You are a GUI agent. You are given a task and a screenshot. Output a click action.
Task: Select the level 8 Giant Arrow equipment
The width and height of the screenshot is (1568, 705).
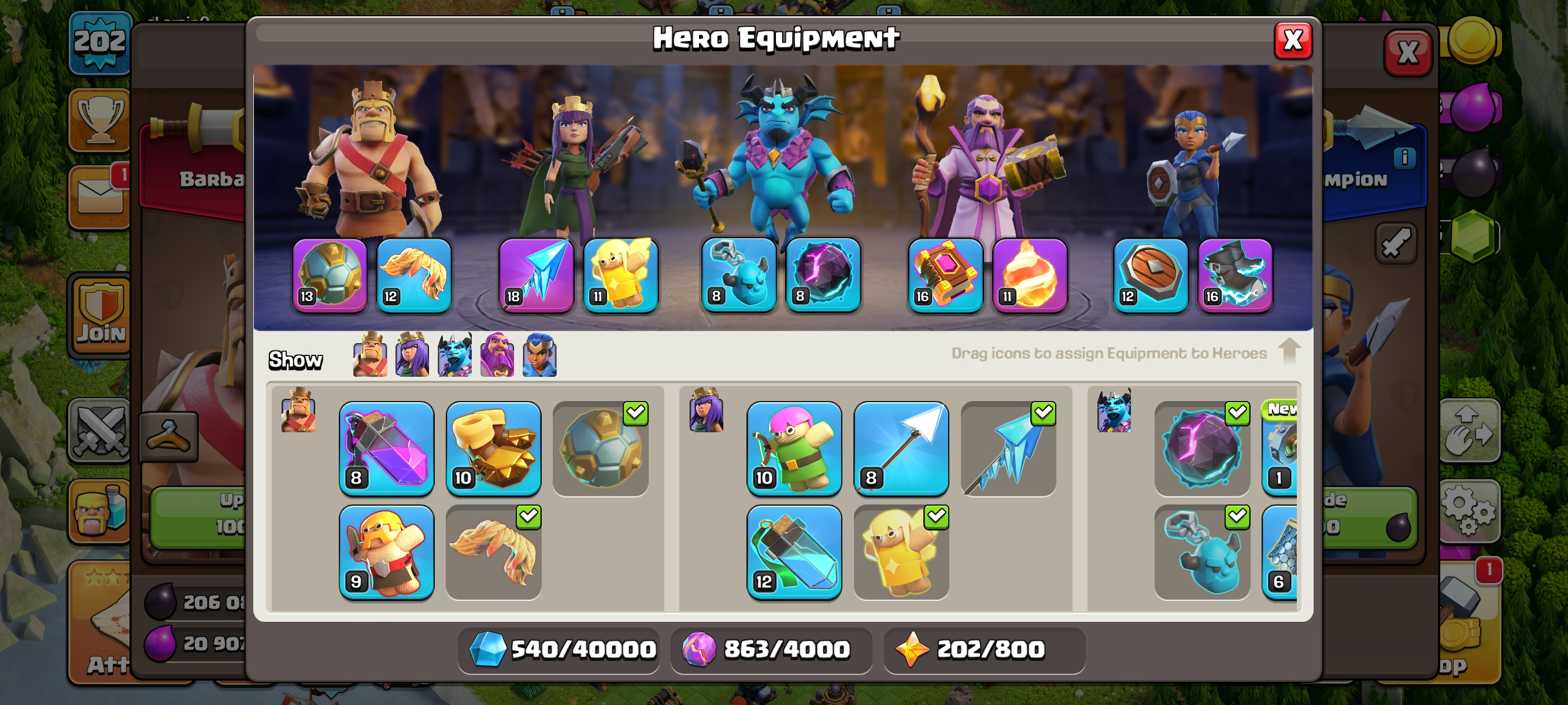pos(901,448)
